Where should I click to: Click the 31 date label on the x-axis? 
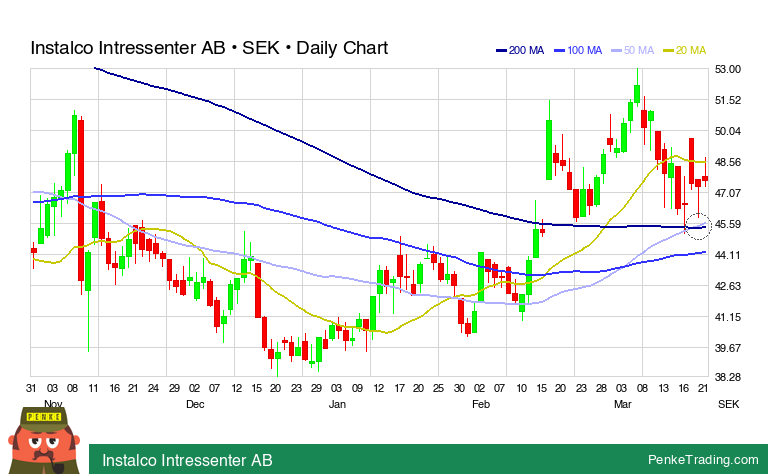31,388
